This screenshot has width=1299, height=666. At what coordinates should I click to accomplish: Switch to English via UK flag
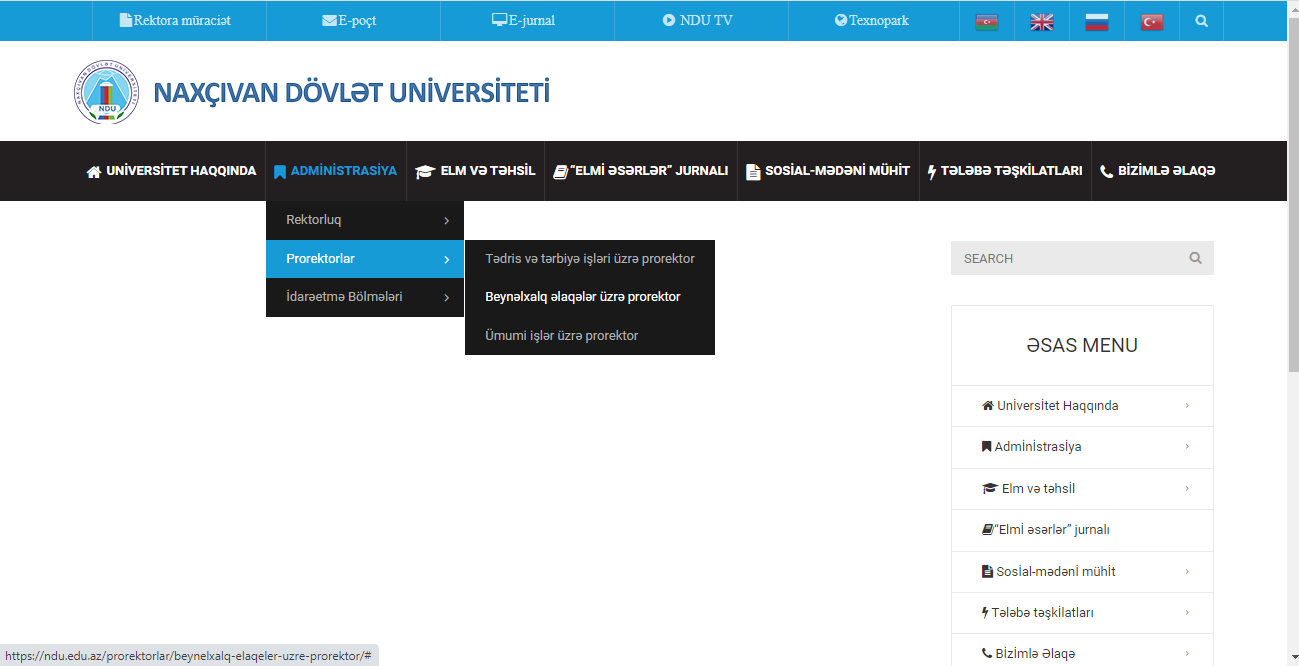click(1042, 21)
